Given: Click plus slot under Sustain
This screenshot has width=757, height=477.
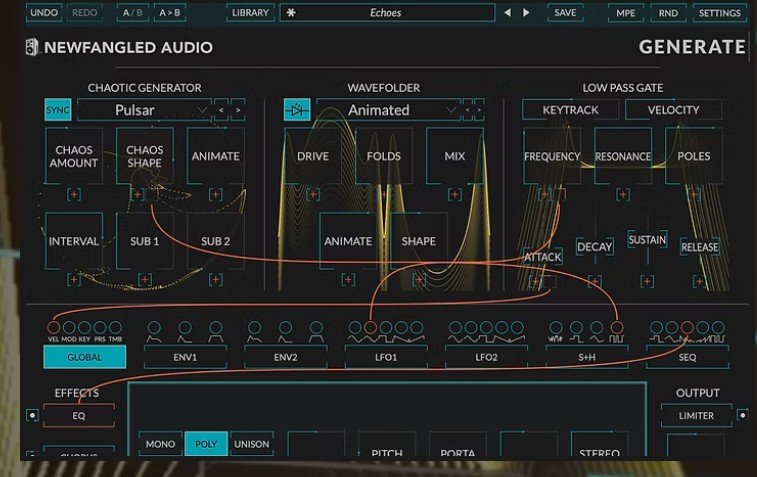Looking at the screenshot, I should [x=647, y=281].
